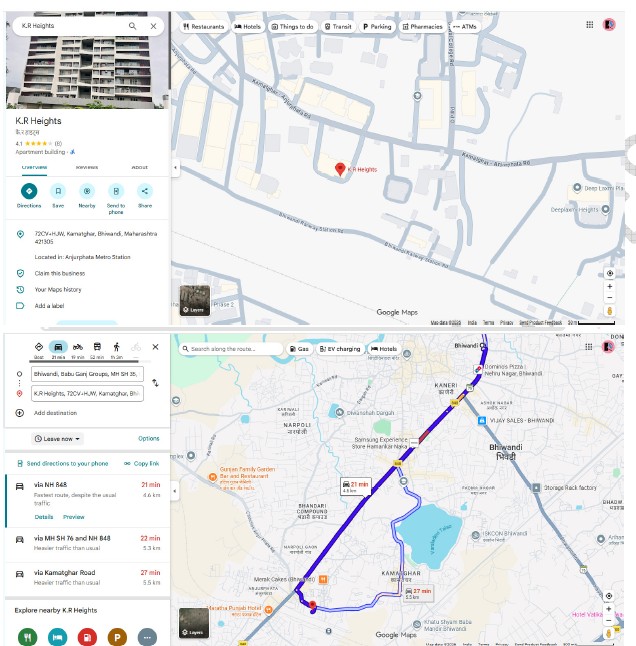The height and width of the screenshot is (646, 636).
Task: Expand the Leave now dropdown
Action: coord(57,439)
